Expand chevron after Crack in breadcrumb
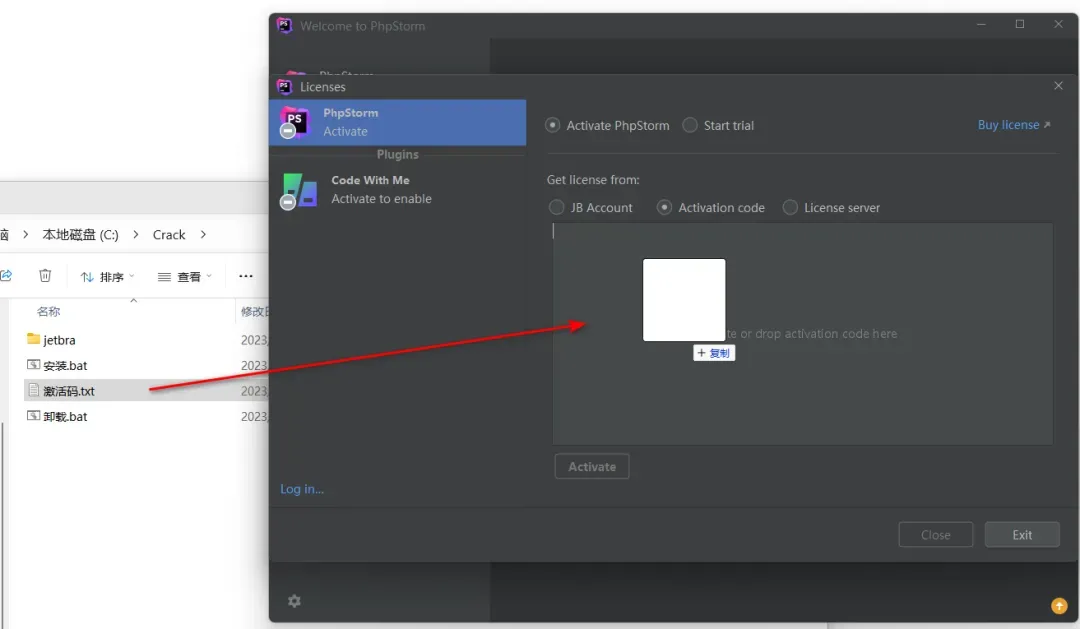The width and height of the screenshot is (1080, 629). point(203,234)
